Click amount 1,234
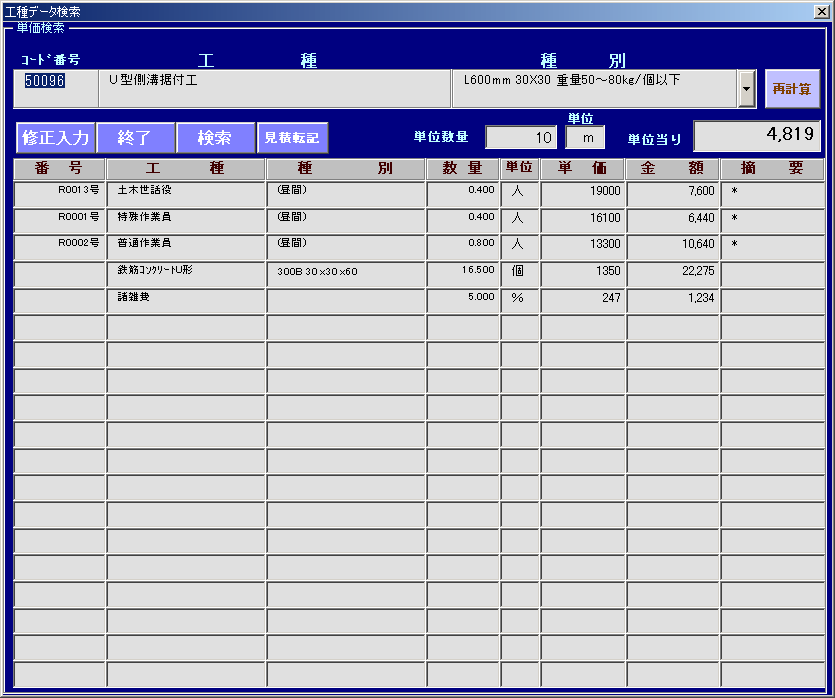The image size is (835, 698). 673,301
